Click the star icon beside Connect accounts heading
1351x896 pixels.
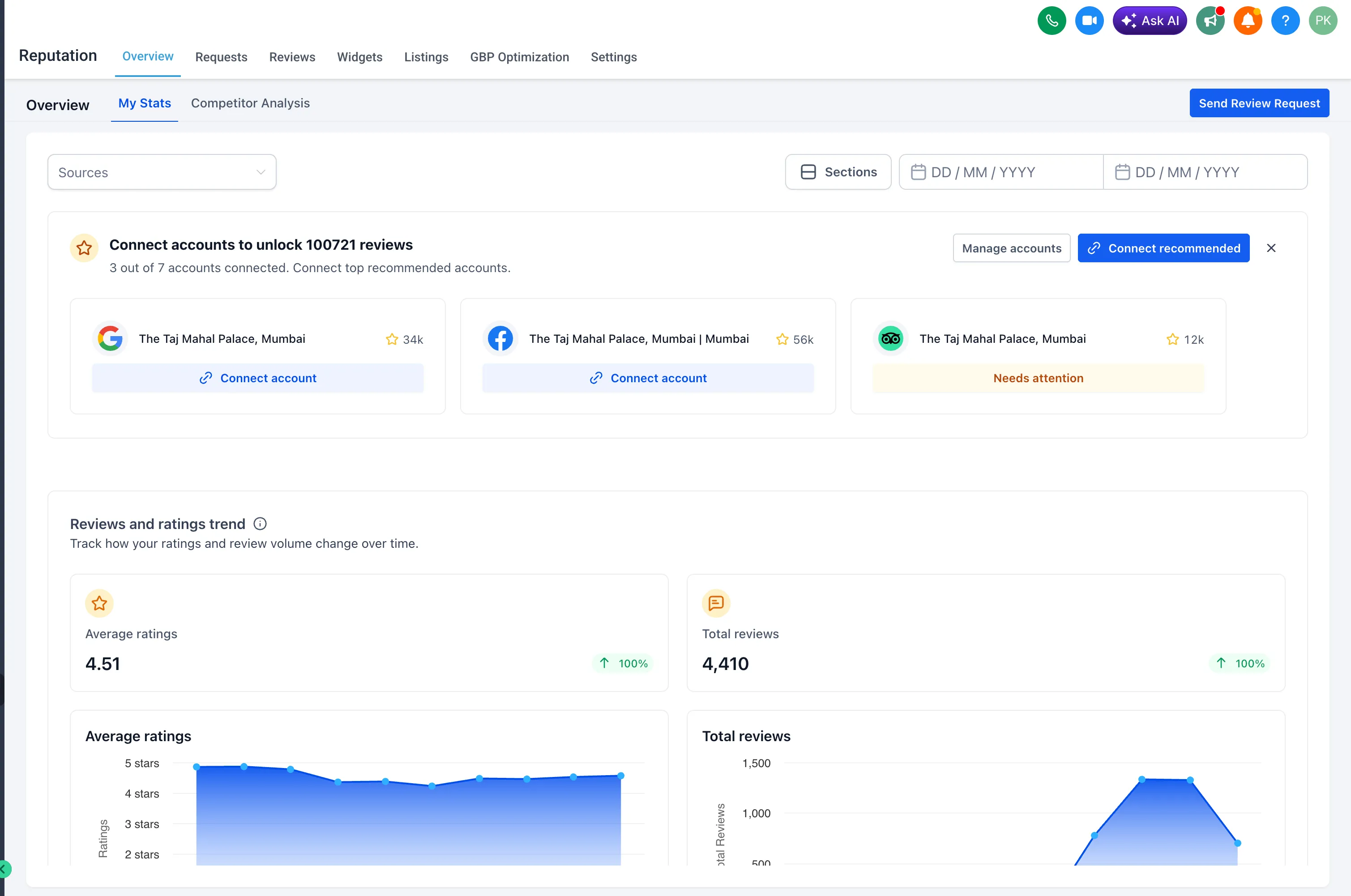[84, 248]
